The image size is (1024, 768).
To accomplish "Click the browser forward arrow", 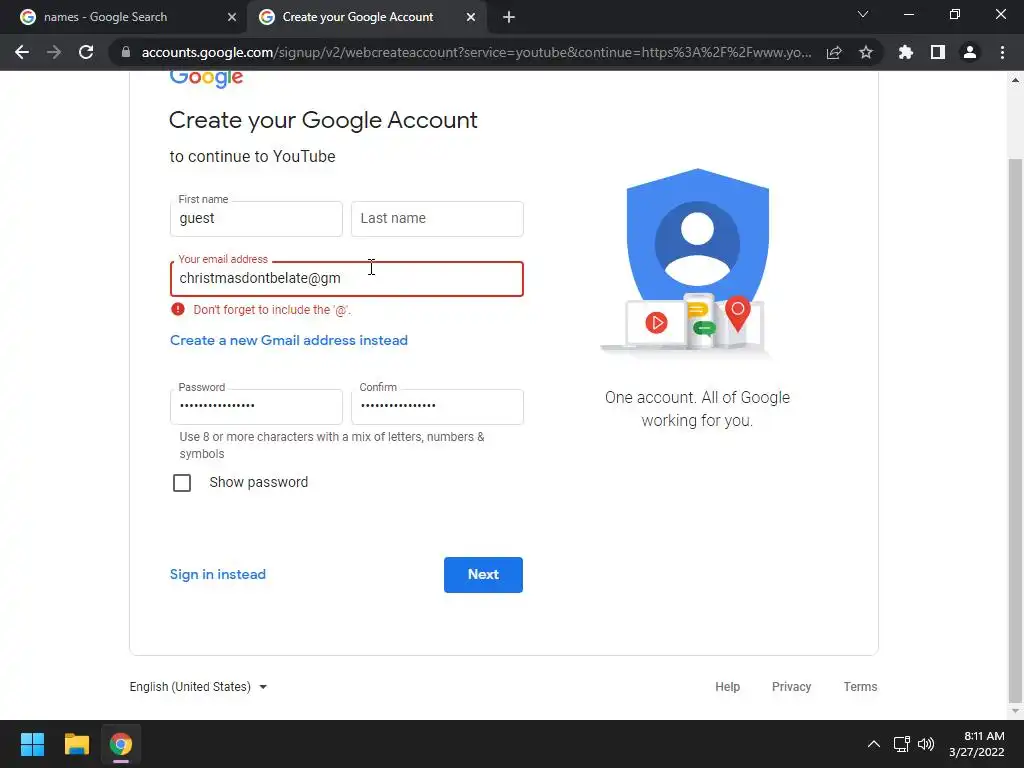I will tap(54, 52).
